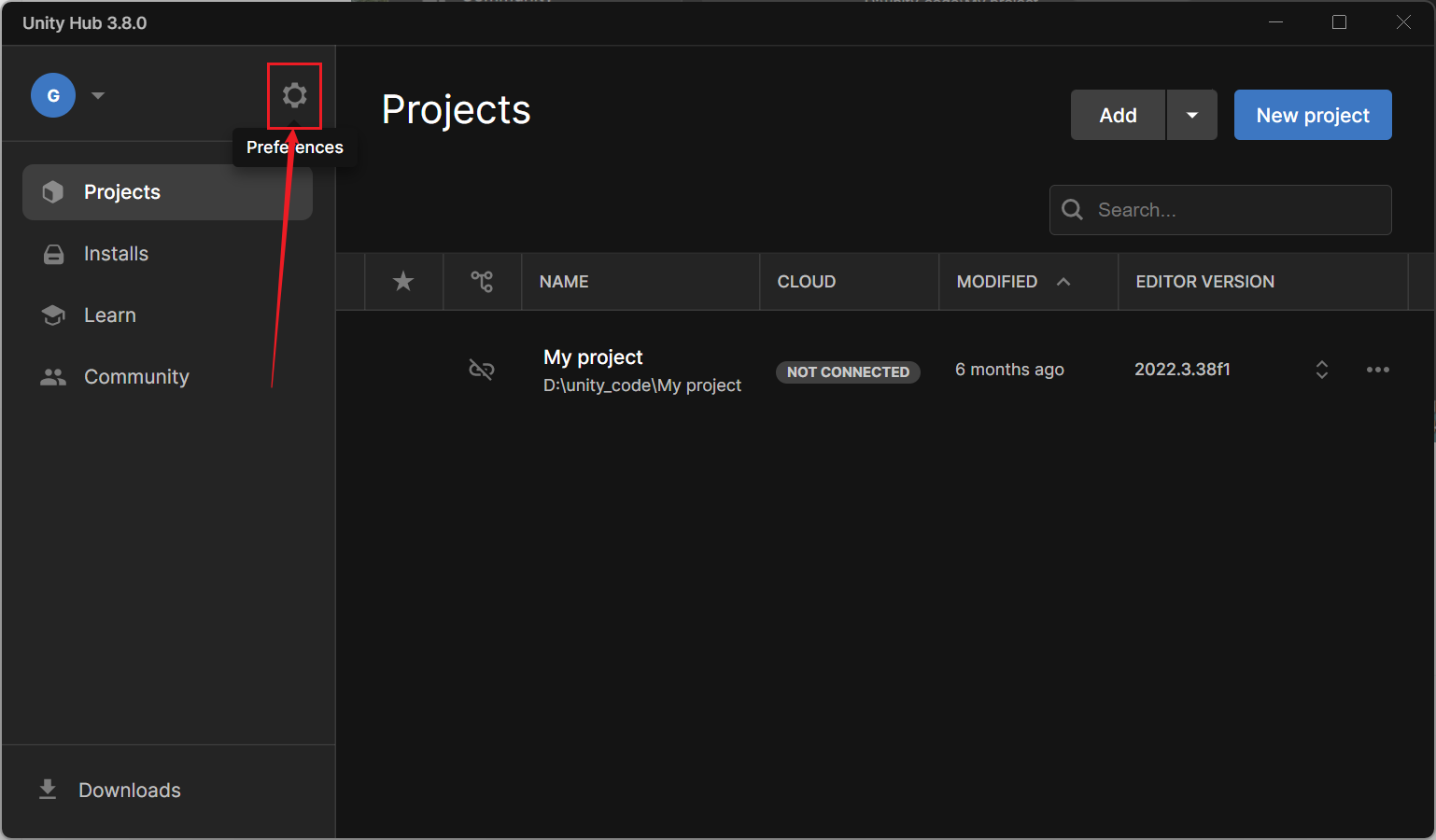Image resolution: width=1436 pixels, height=840 pixels.
Task: Click editor version 2022.3.38f1
Action: coord(1182,370)
